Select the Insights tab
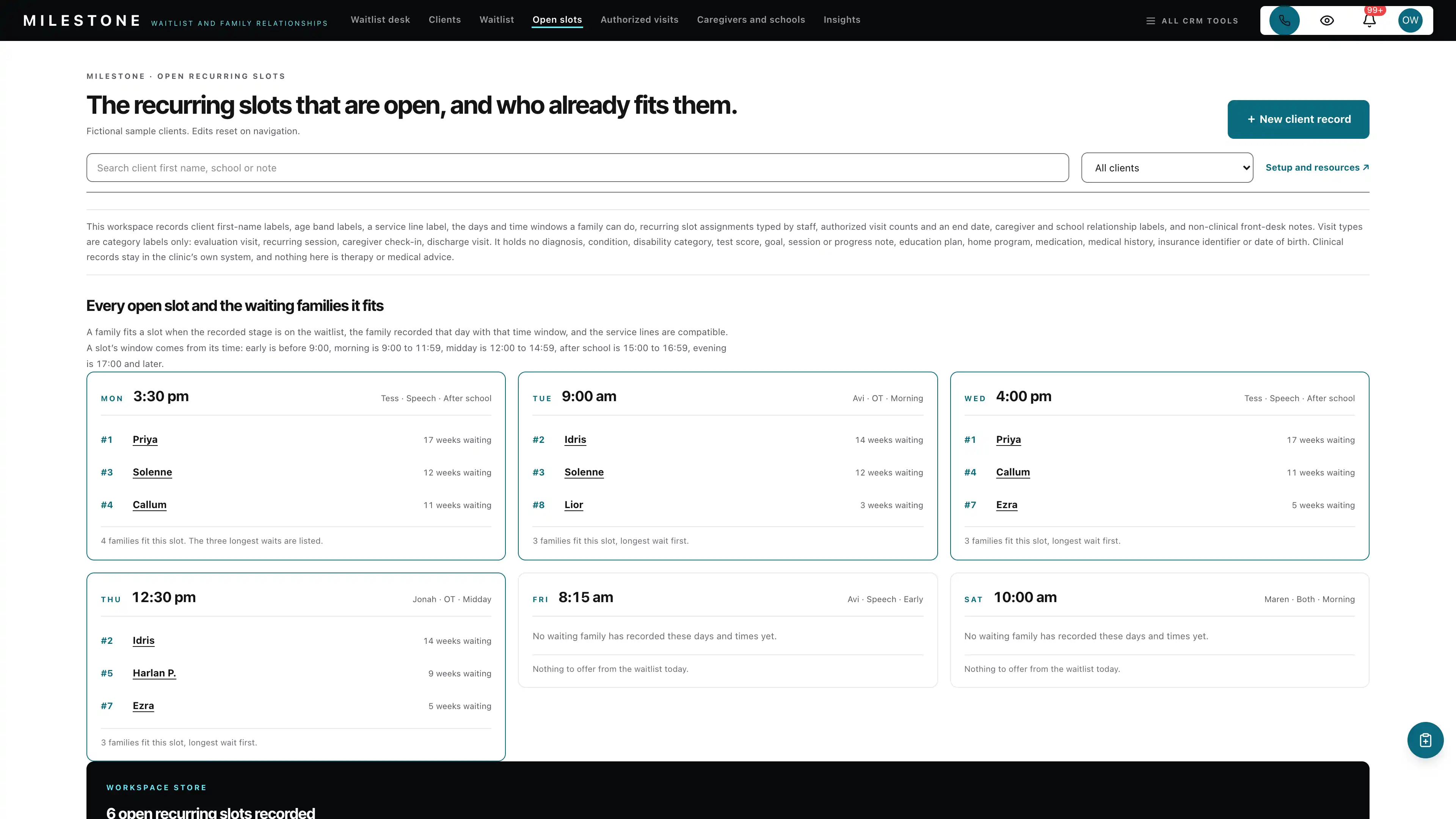Viewport: 1456px width, 819px height. (x=842, y=20)
